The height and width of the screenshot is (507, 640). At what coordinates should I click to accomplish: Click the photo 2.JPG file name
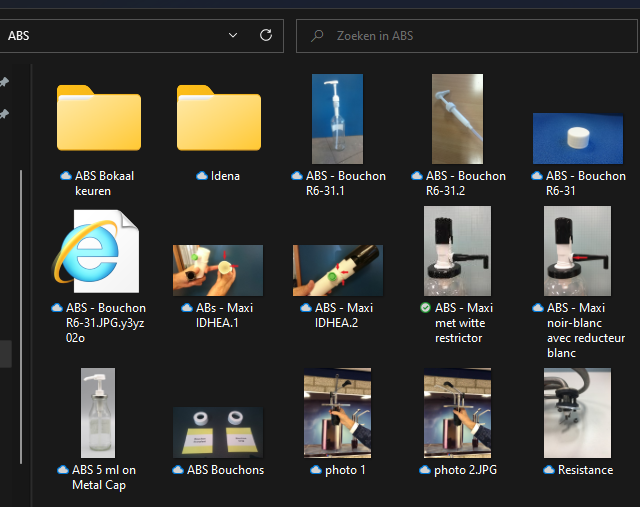pyautogui.click(x=465, y=470)
